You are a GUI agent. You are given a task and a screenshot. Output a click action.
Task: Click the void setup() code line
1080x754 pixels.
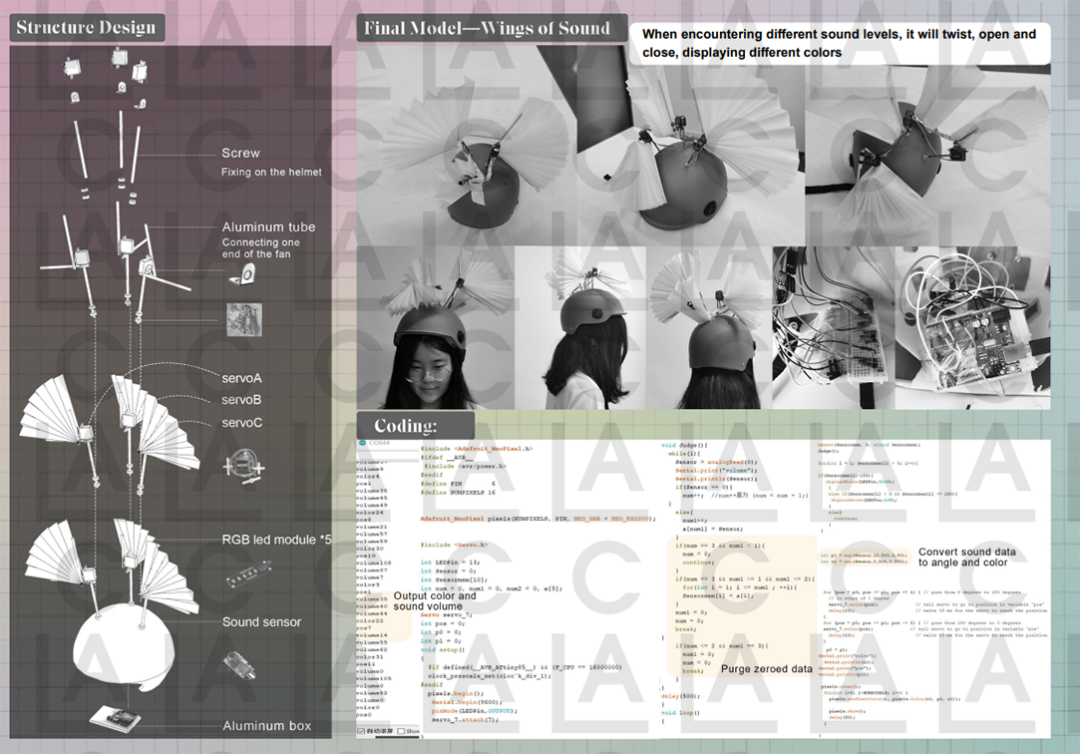(443, 650)
